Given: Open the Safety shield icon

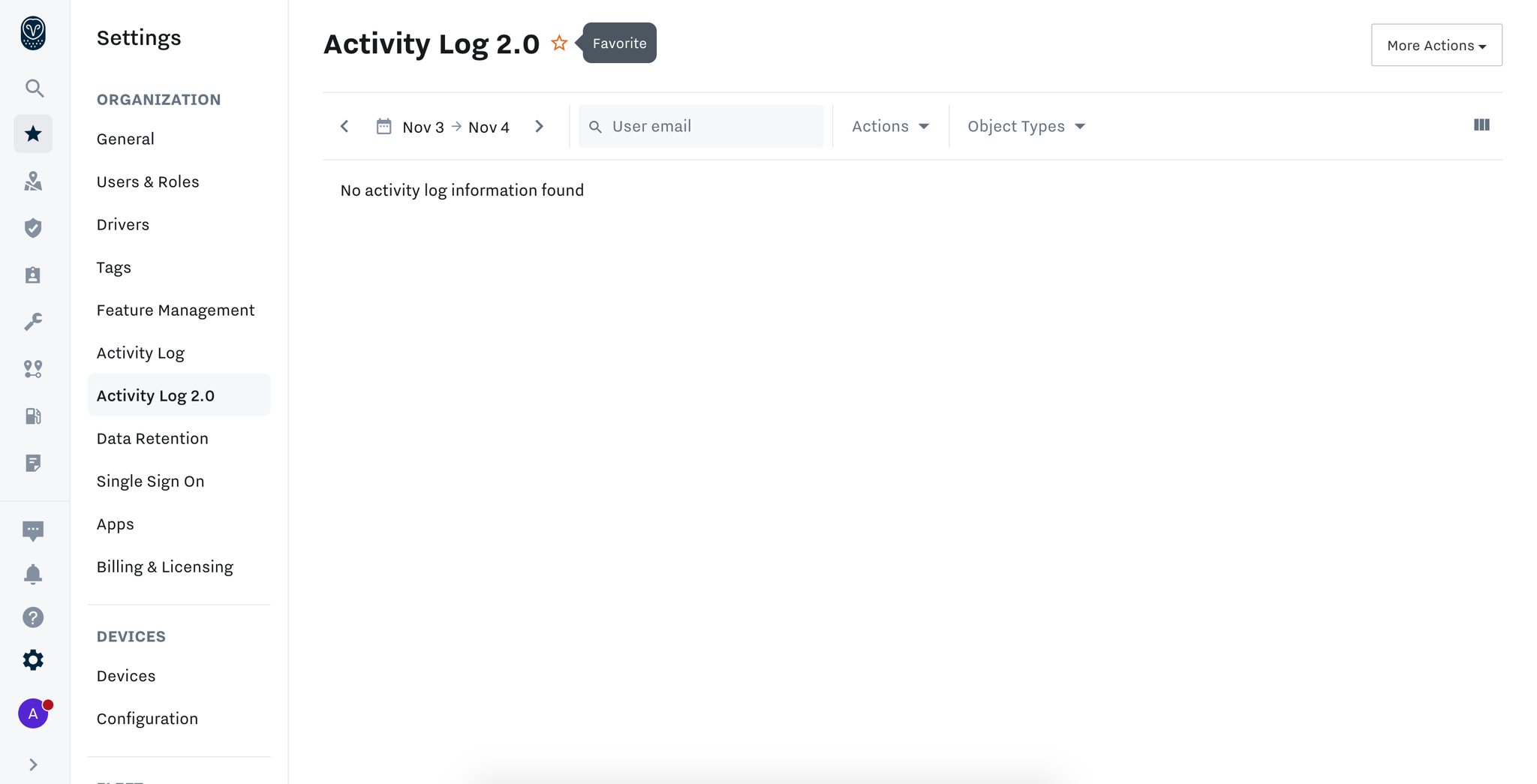Looking at the screenshot, I should (x=33, y=228).
